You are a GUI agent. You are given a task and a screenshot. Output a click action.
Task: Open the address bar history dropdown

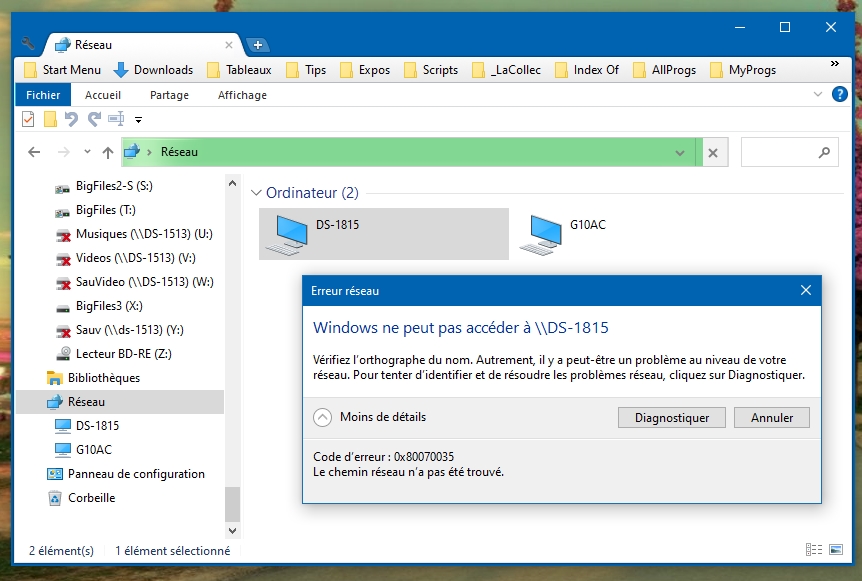coord(680,153)
